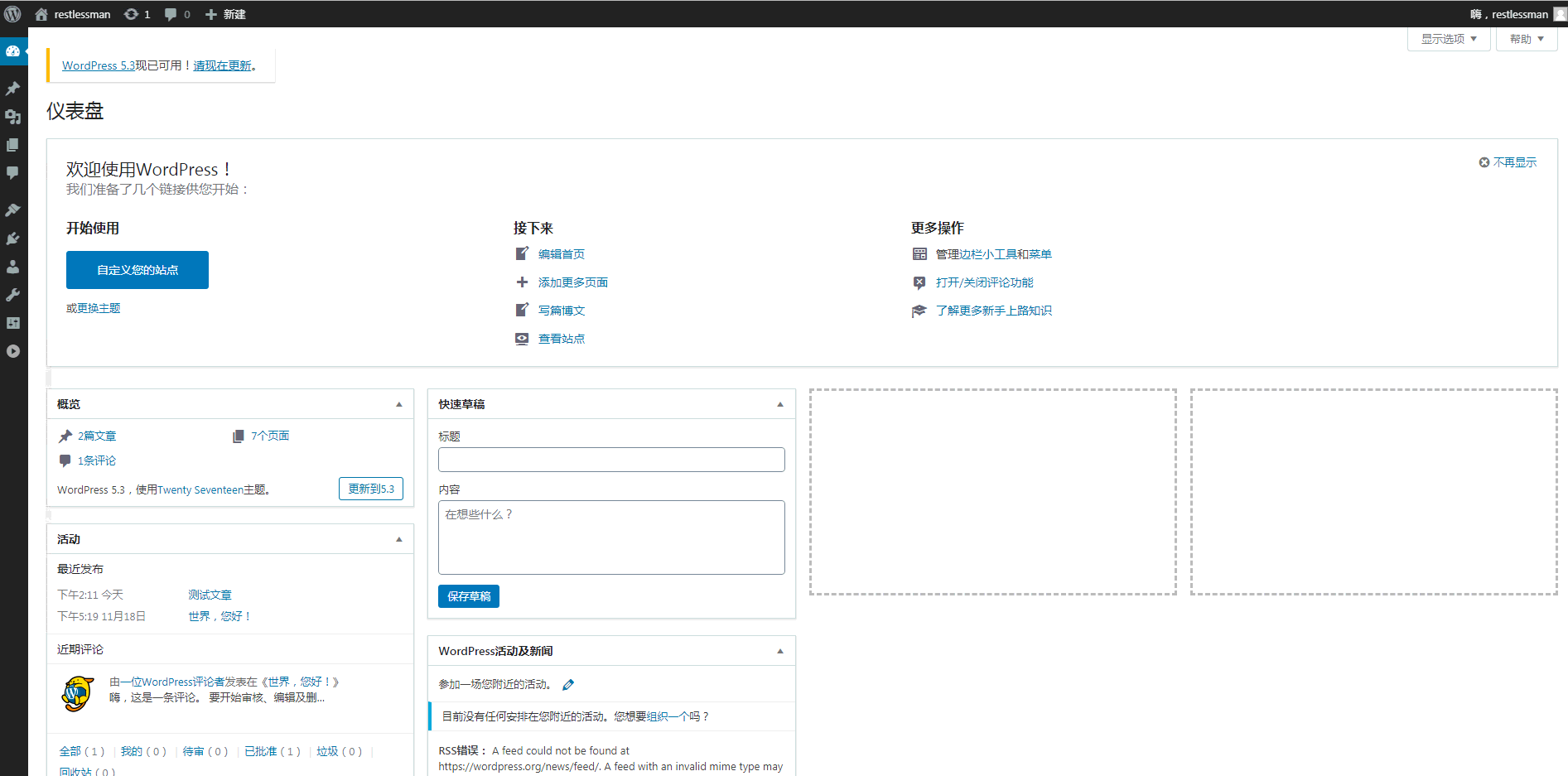Collapse the 快速草稿 widget using its arrow
Image resolution: width=1568 pixels, height=776 pixels.
(x=780, y=404)
